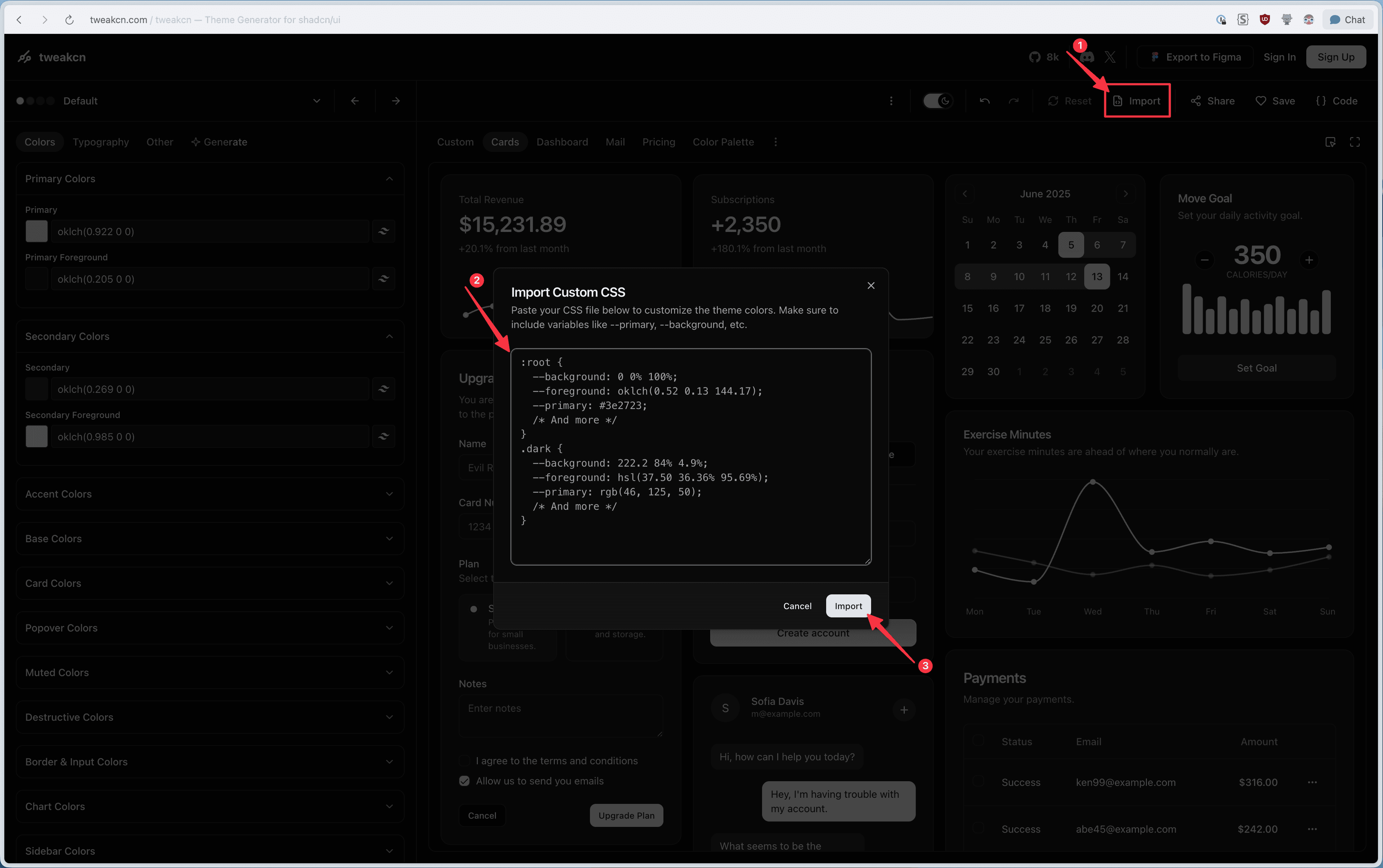Image resolution: width=1383 pixels, height=868 pixels.
Task: Check the terms and conditions checkbox
Action: click(x=465, y=760)
